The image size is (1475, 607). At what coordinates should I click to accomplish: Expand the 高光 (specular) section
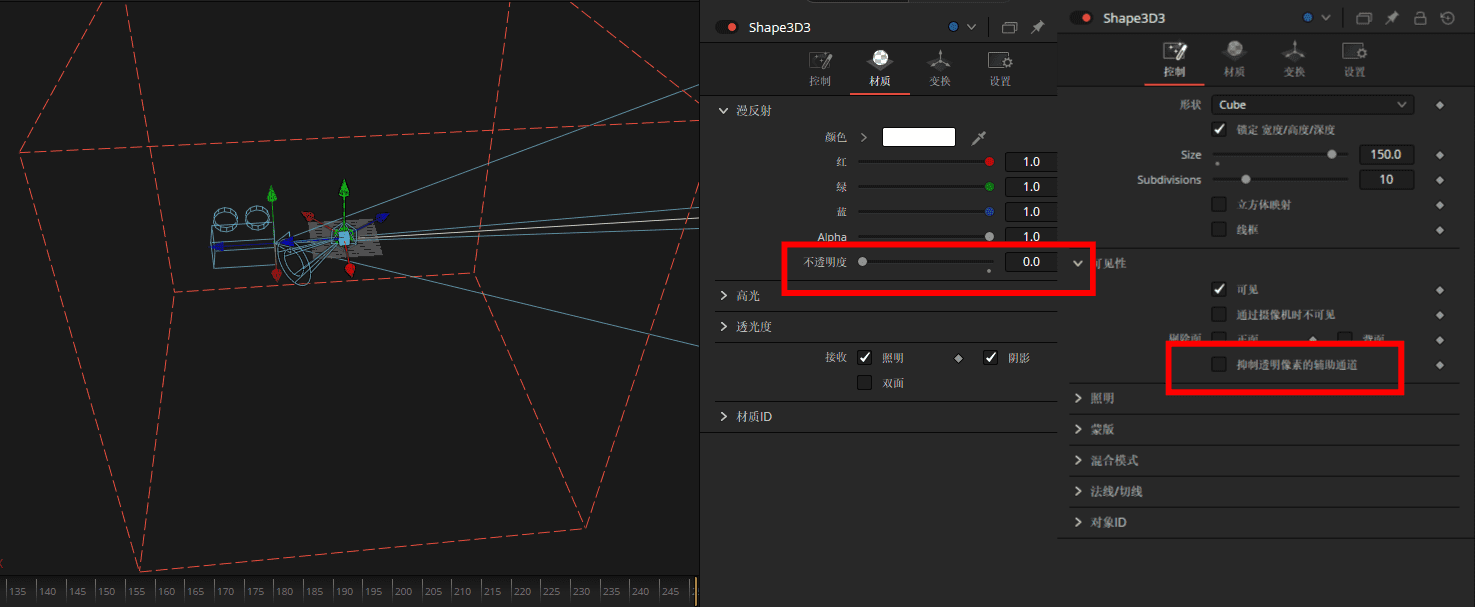tap(747, 296)
